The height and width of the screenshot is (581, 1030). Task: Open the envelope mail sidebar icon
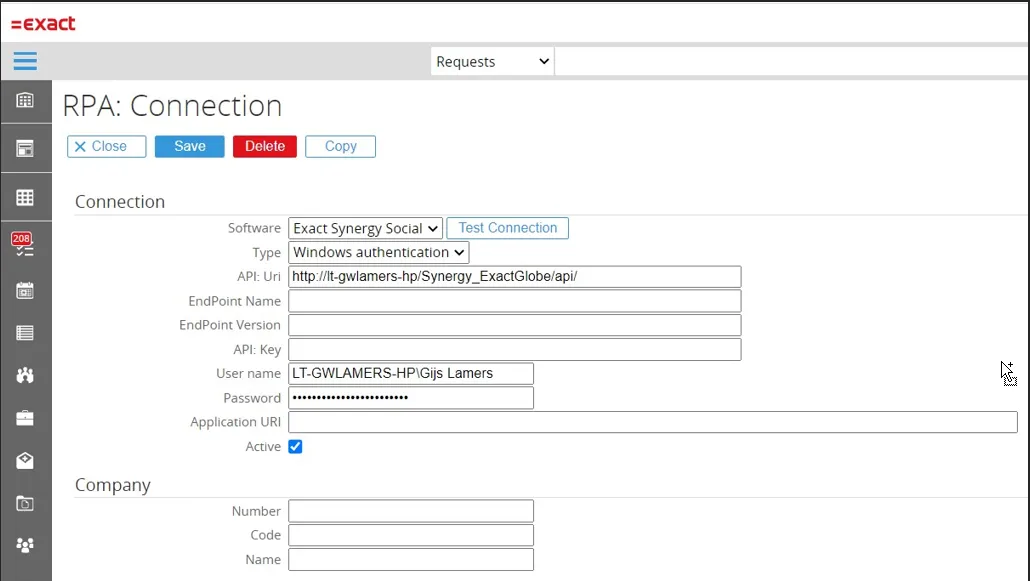coord(25,460)
